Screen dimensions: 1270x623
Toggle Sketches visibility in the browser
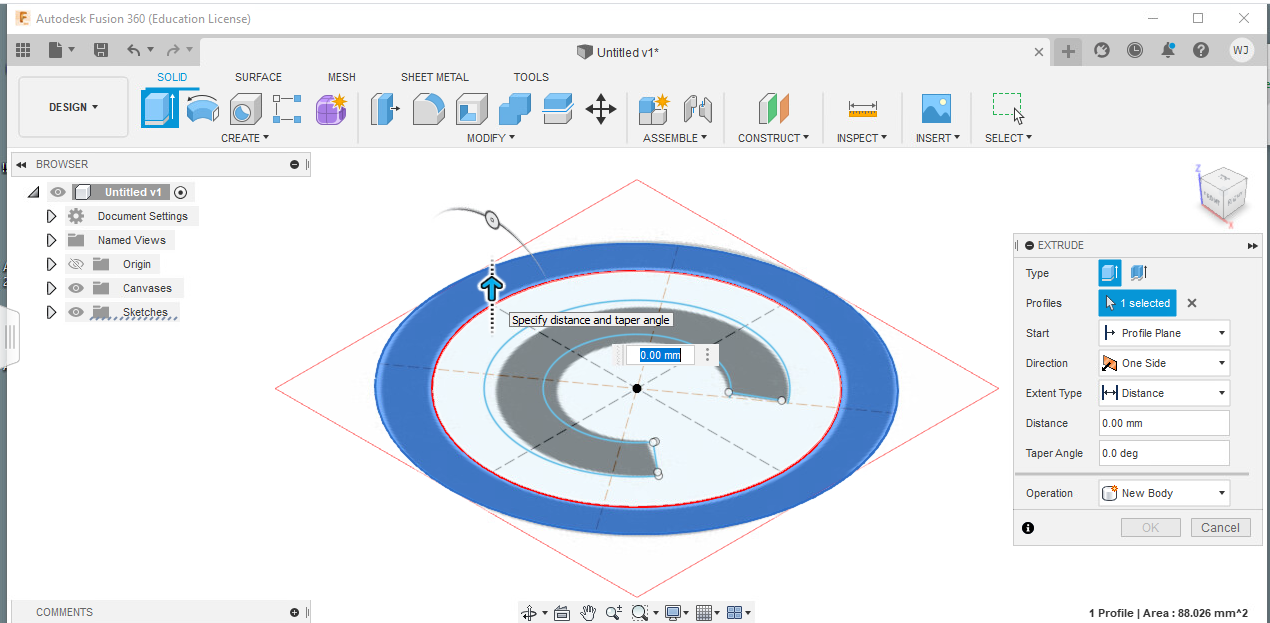pyautogui.click(x=75, y=311)
